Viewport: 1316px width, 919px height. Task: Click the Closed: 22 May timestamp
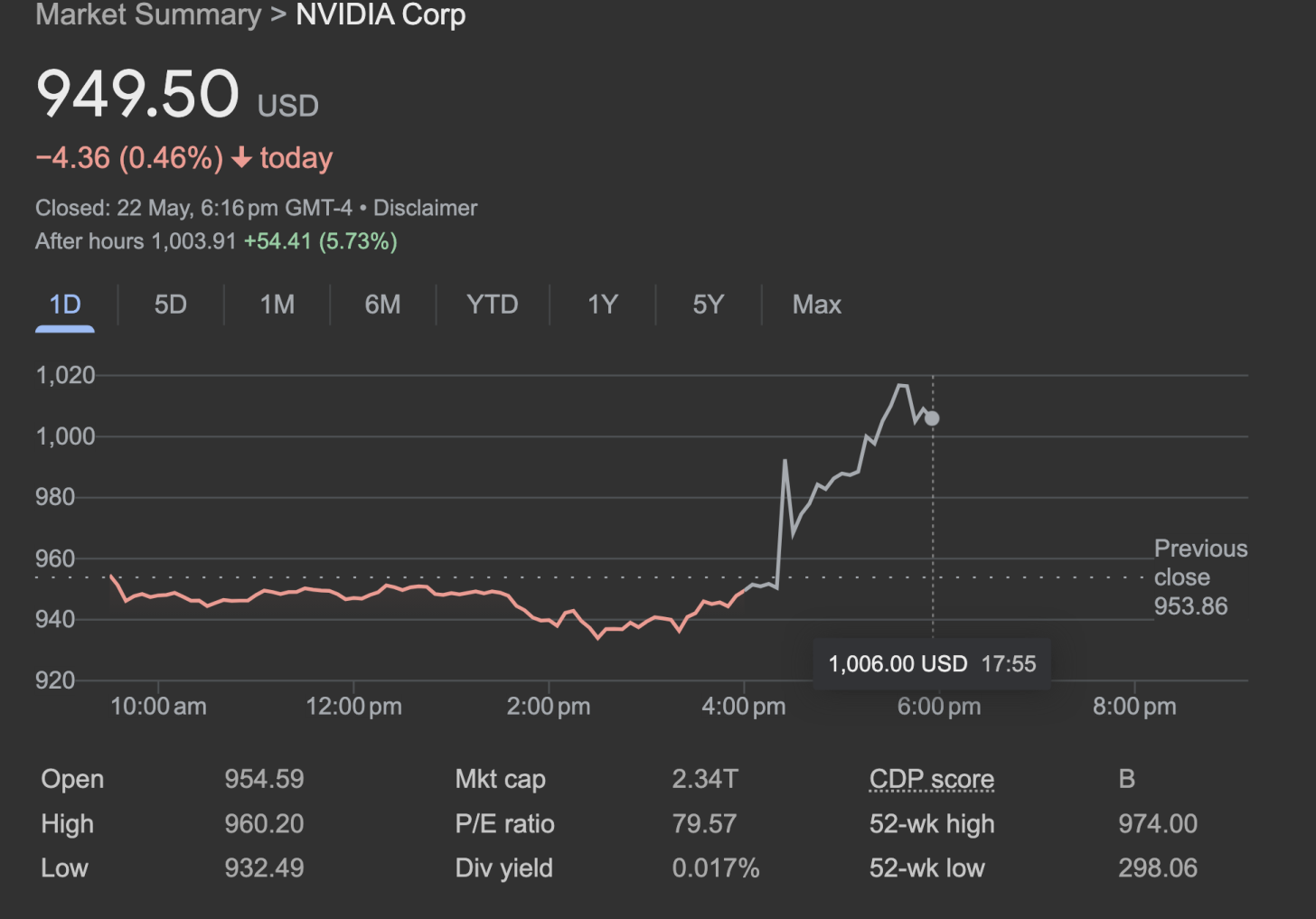tap(193, 208)
